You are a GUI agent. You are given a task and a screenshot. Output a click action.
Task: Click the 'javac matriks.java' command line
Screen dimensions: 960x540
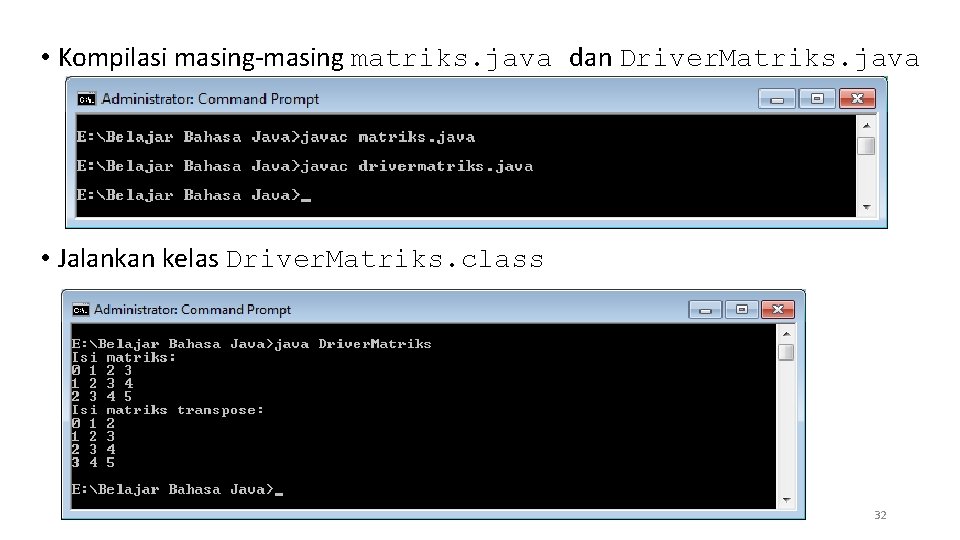tap(276, 137)
